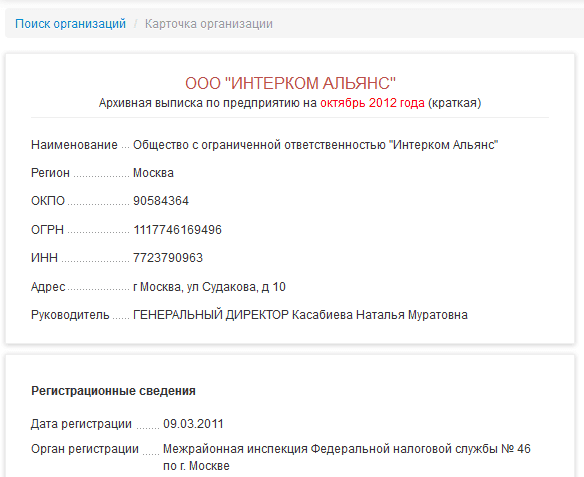584x477 pixels.
Task: Click the Дата регистрации field label
Action: [81, 424]
